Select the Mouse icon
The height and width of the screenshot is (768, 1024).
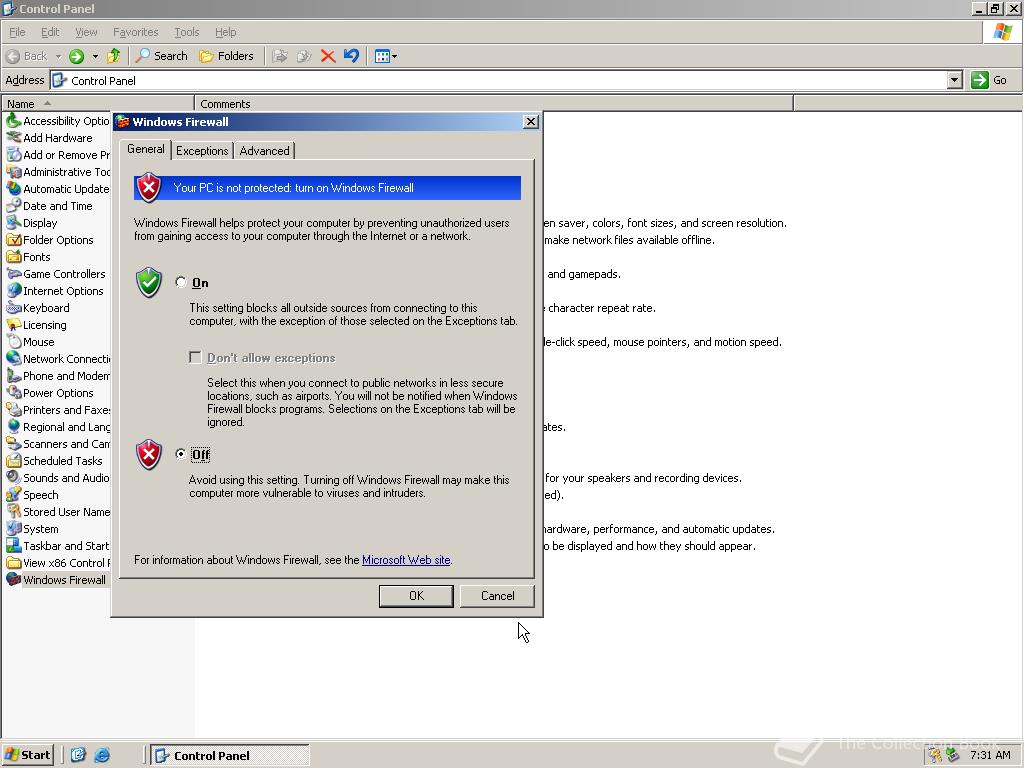click(13, 342)
